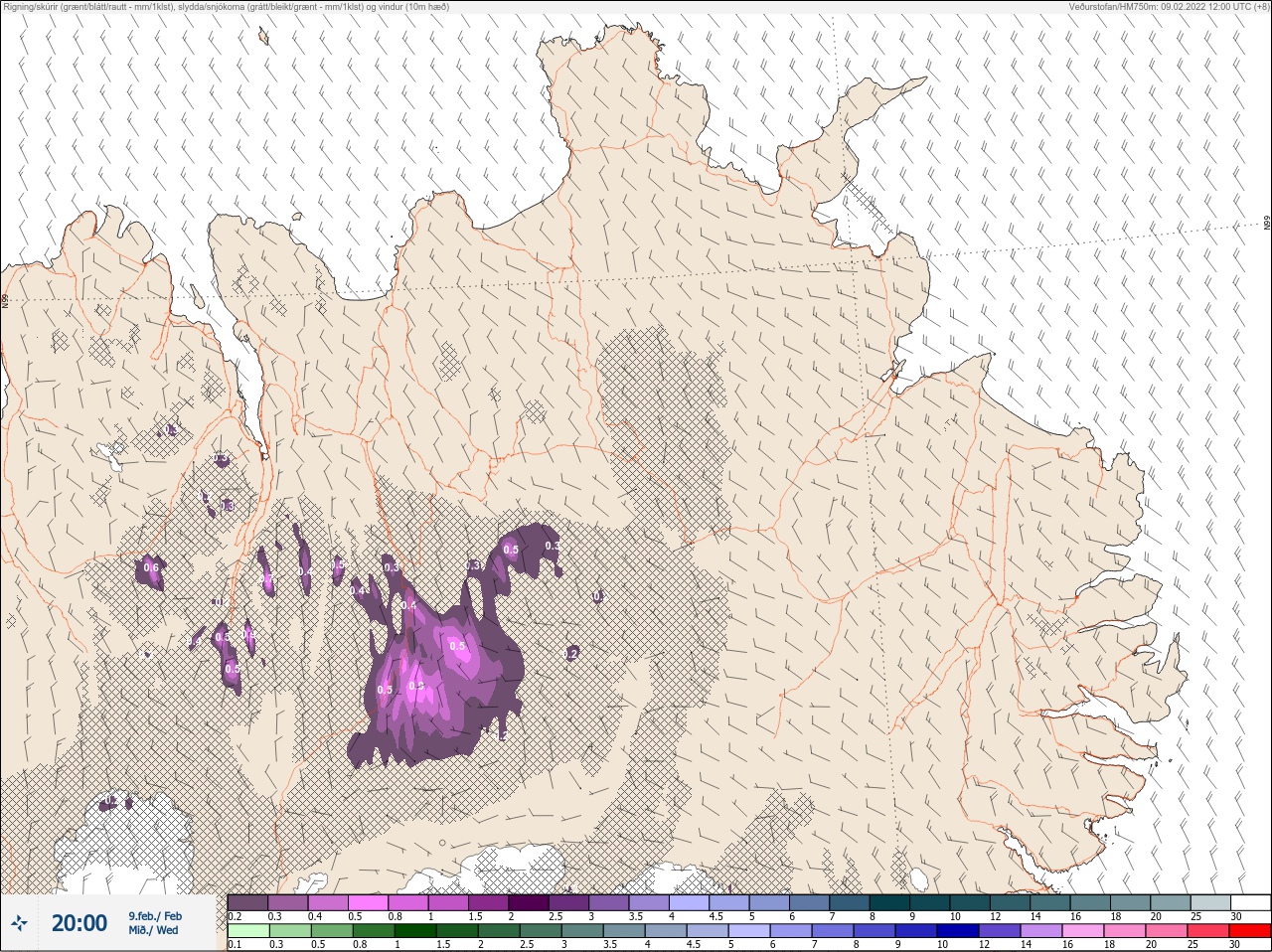Select the top-row legend swatch labeled 0.2
Screen dimensions: 1272x952
247,903
